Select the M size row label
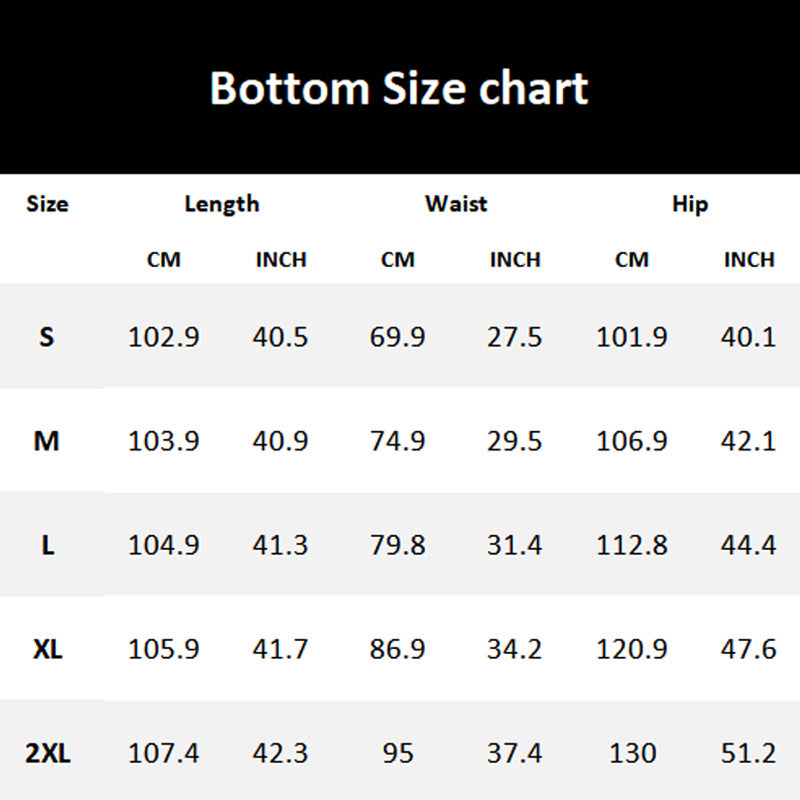 click(47, 441)
